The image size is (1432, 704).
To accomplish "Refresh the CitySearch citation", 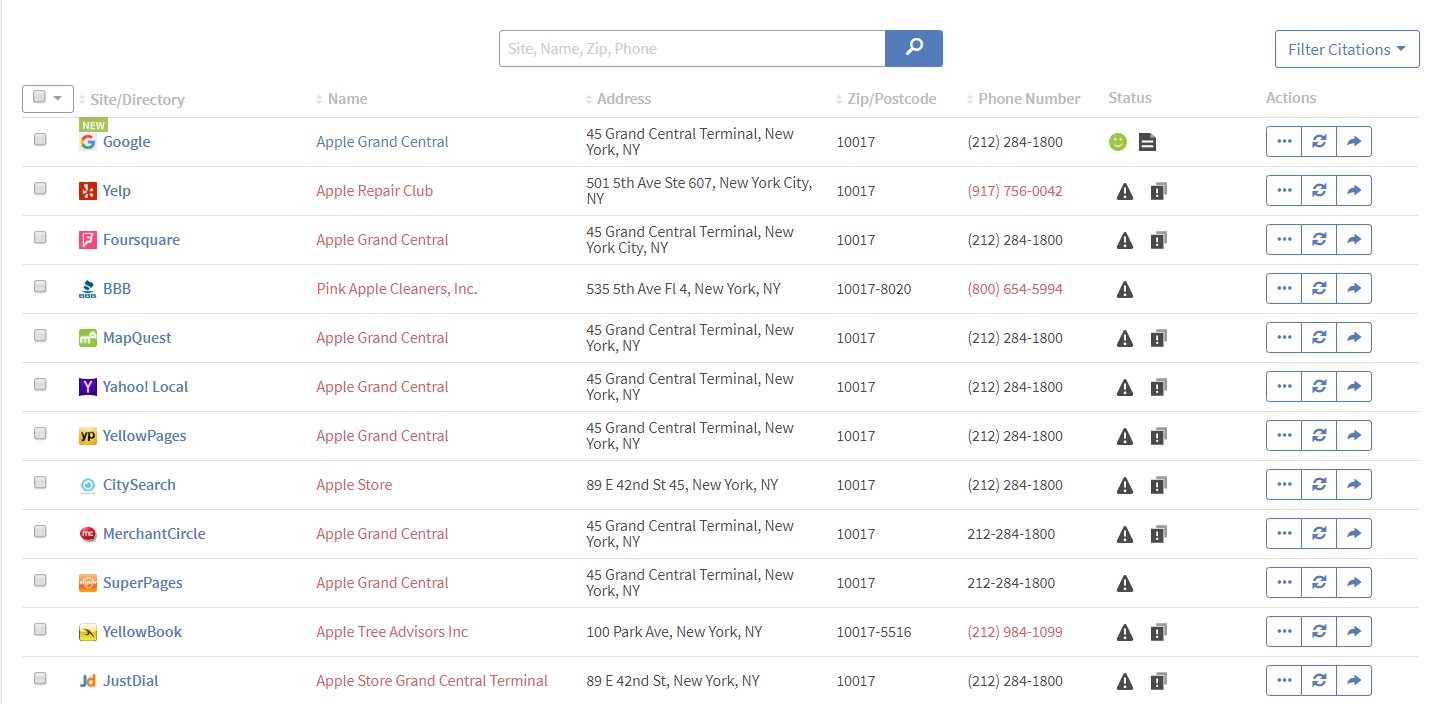I will pyautogui.click(x=1319, y=485).
